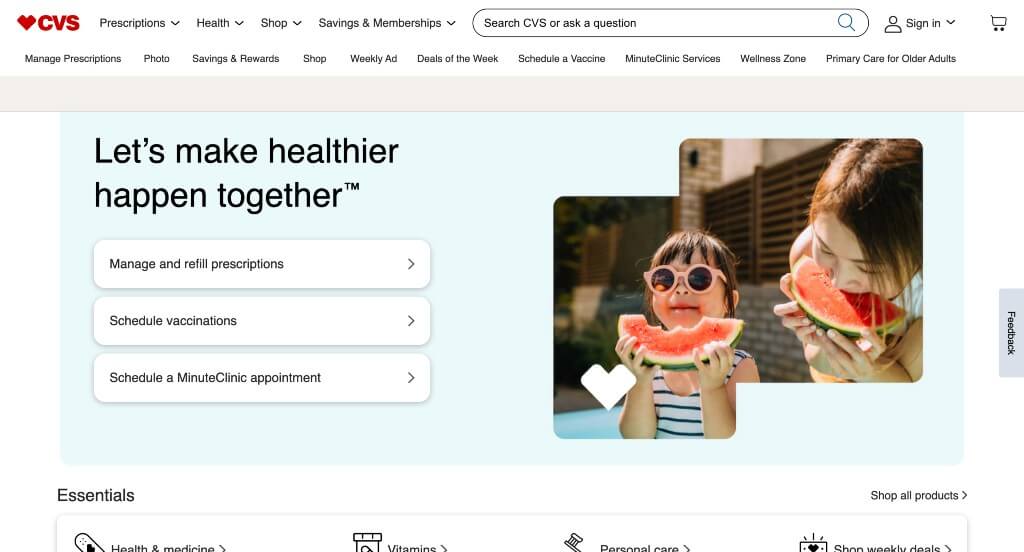Click the search magnifier icon
This screenshot has height=552, width=1024.
tap(846, 22)
